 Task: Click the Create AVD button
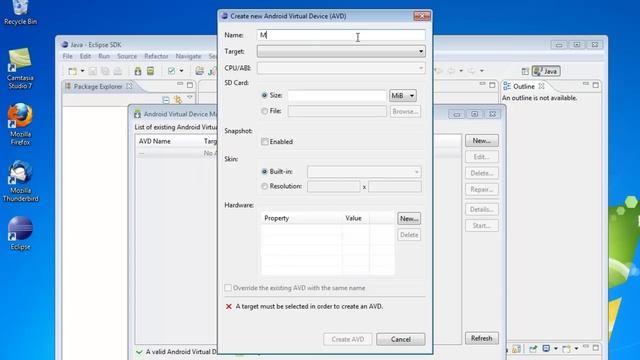pyautogui.click(x=348, y=339)
